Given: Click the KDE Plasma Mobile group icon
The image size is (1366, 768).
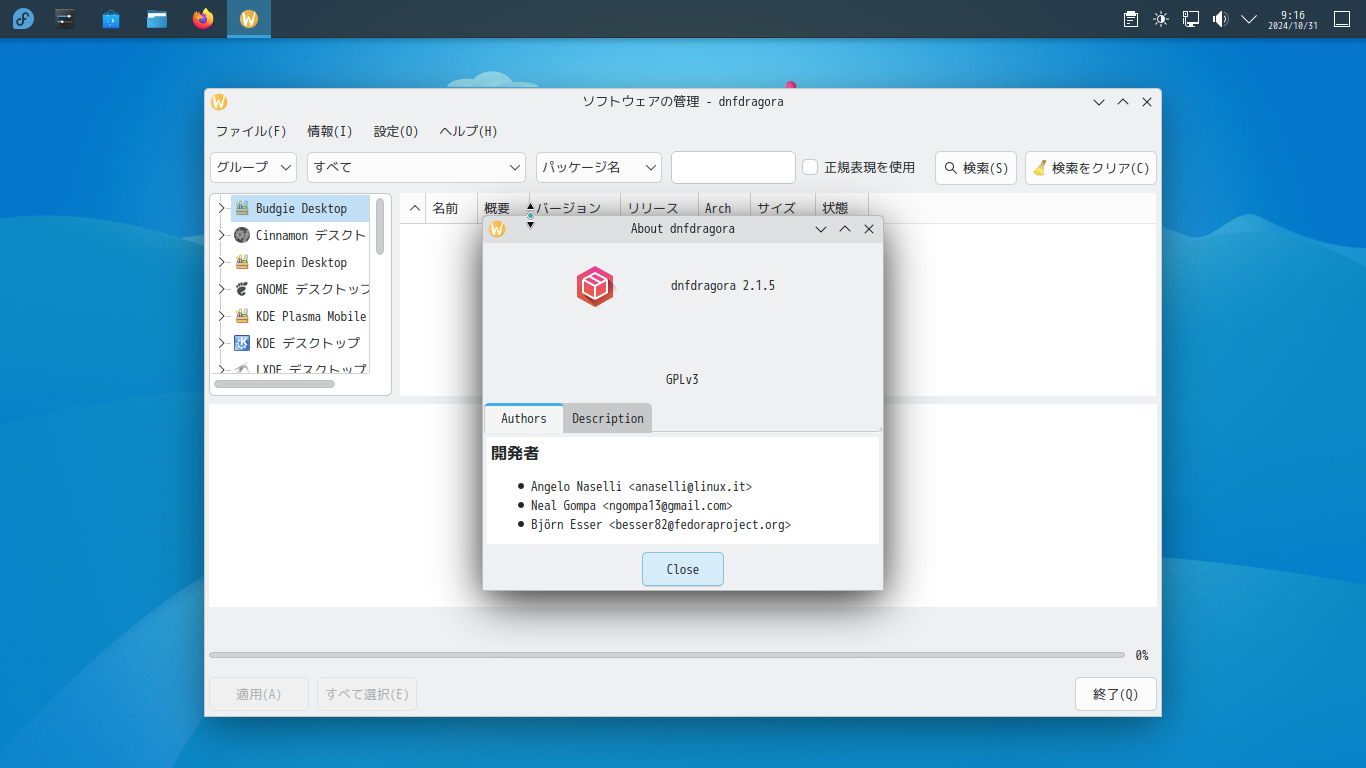Looking at the screenshot, I should click(x=242, y=316).
